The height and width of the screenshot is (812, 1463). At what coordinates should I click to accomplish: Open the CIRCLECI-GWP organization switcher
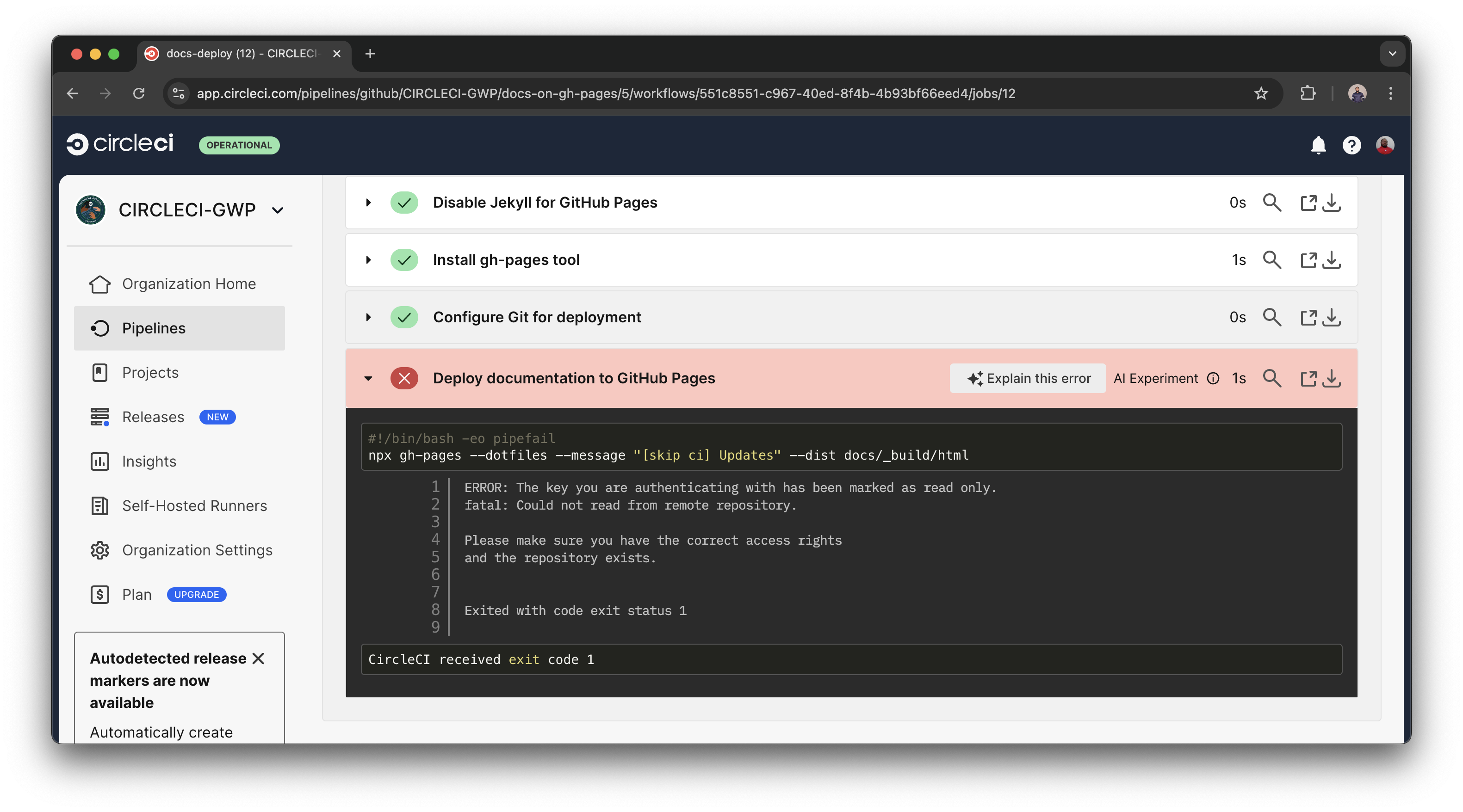[x=277, y=209]
